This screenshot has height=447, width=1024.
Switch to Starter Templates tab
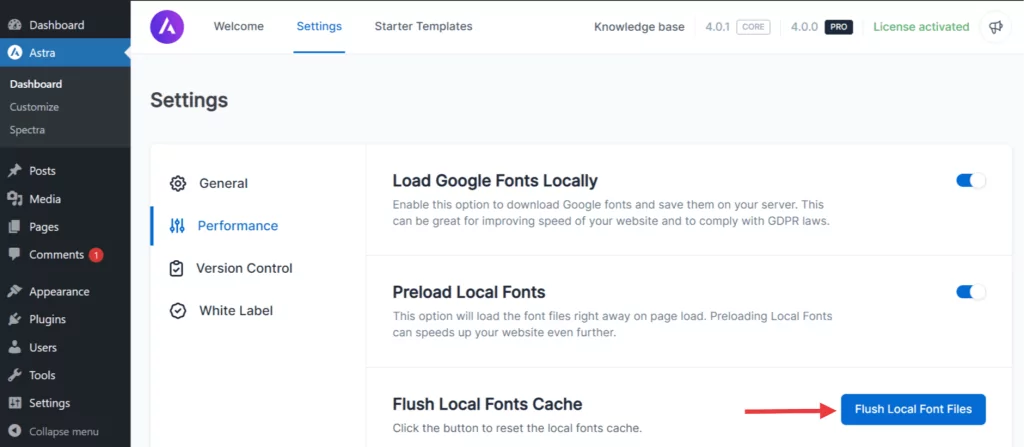[x=423, y=27]
